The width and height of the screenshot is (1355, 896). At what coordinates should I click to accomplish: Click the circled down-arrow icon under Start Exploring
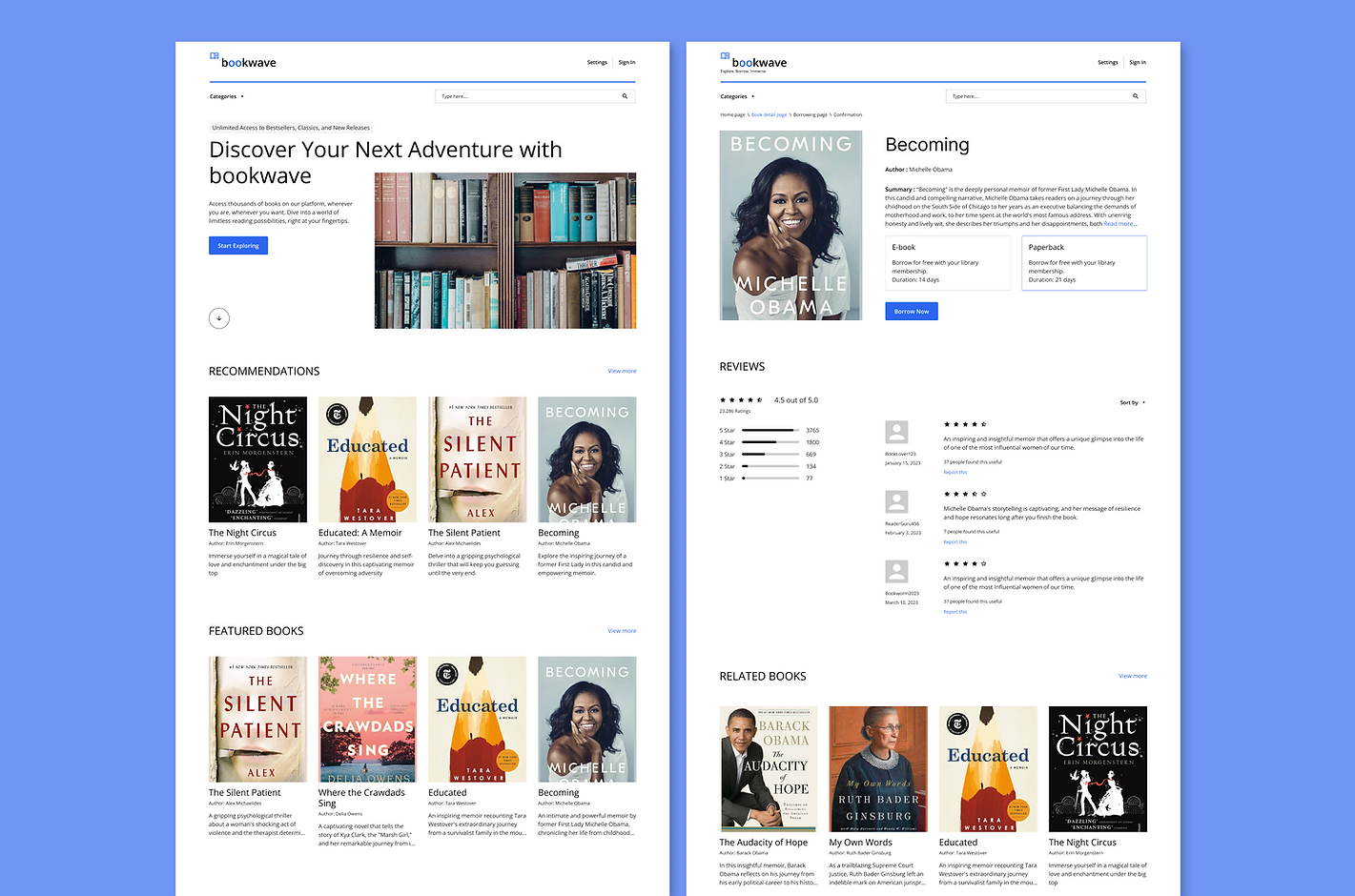[219, 318]
